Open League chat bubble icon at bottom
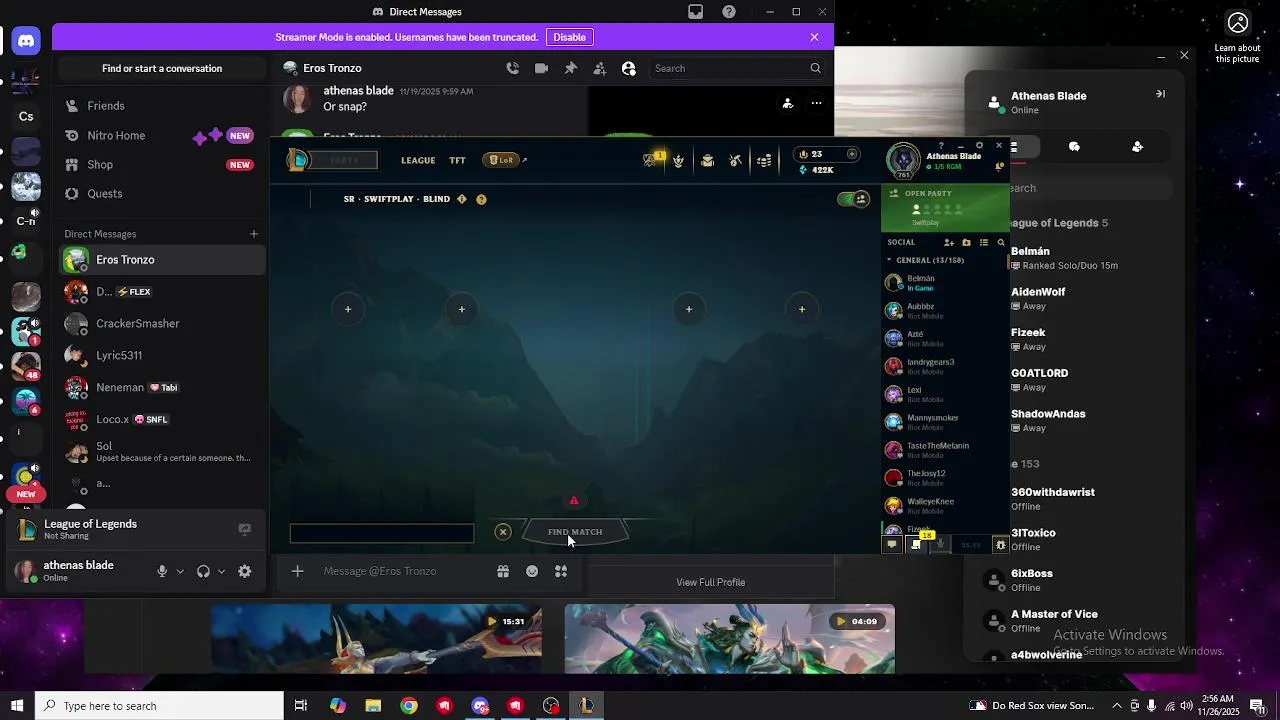Image resolution: width=1280 pixels, height=720 pixels. pyautogui.click(x=892, y=544)
